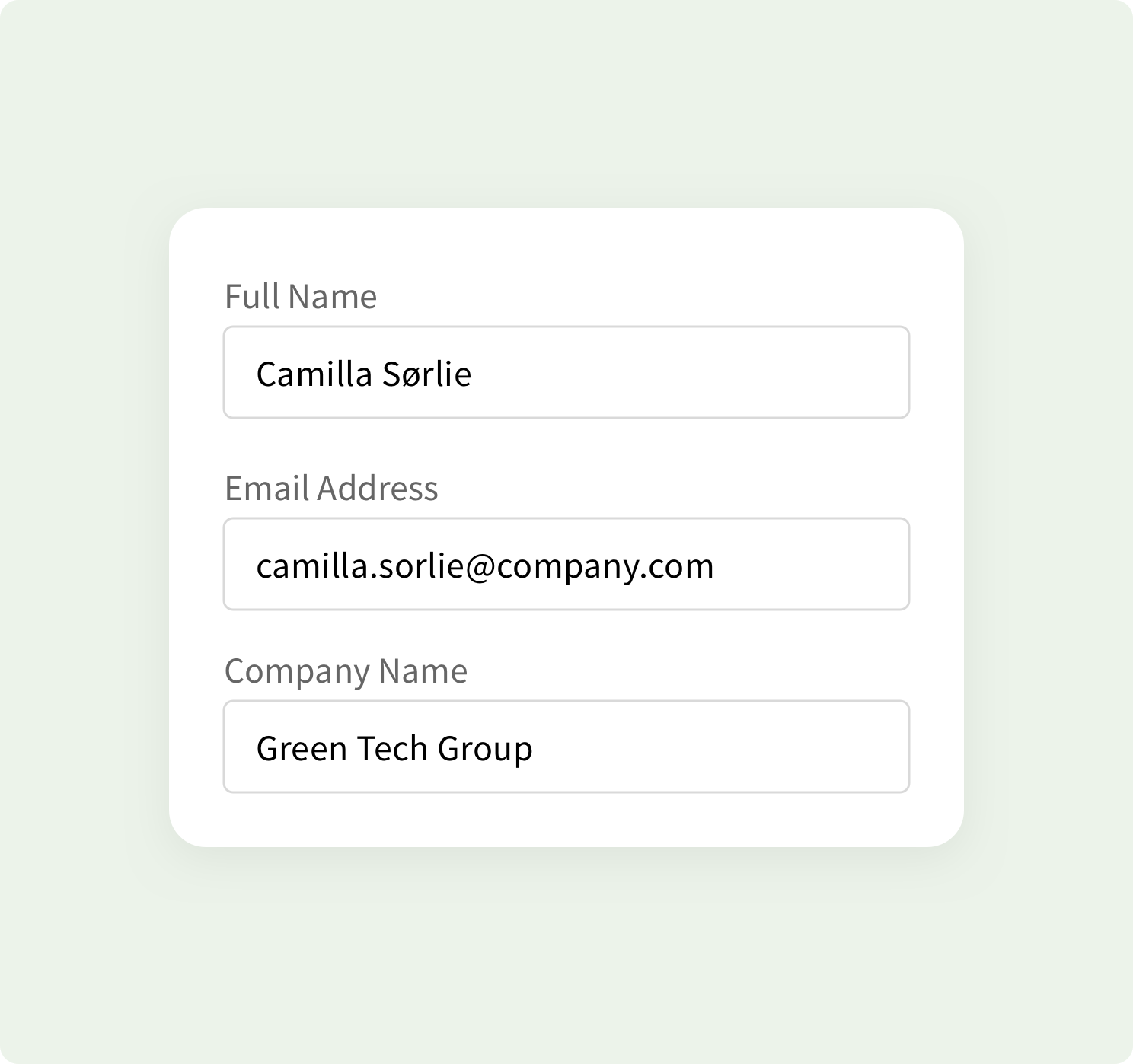Click empty space after "Camilla Sørlie"
The width and height of the screenshot is (1133, 1064).
coord(685,372)
